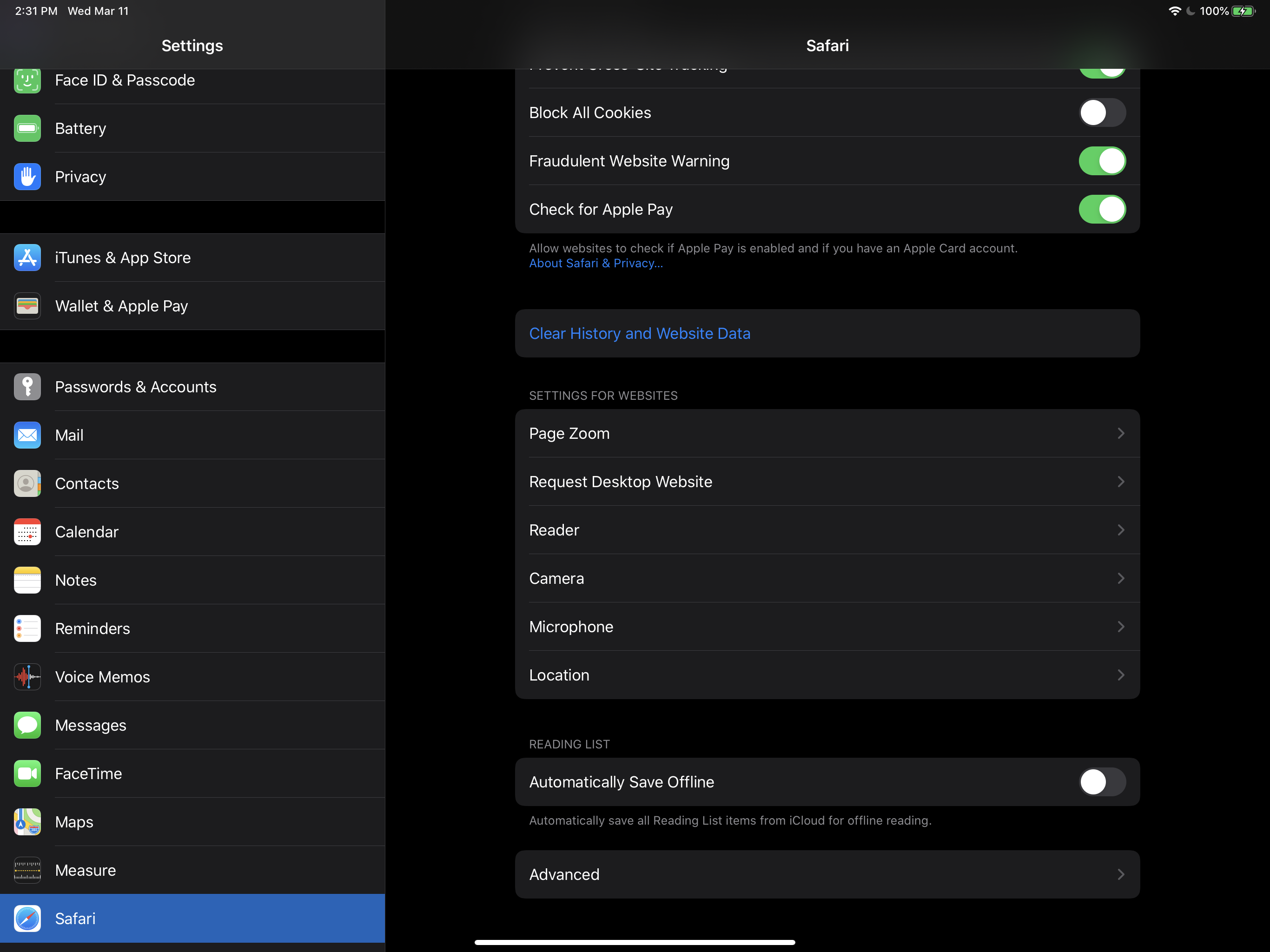Tap the Safari compass icon
Screen dimensions: 1270x952
point(27,918)
